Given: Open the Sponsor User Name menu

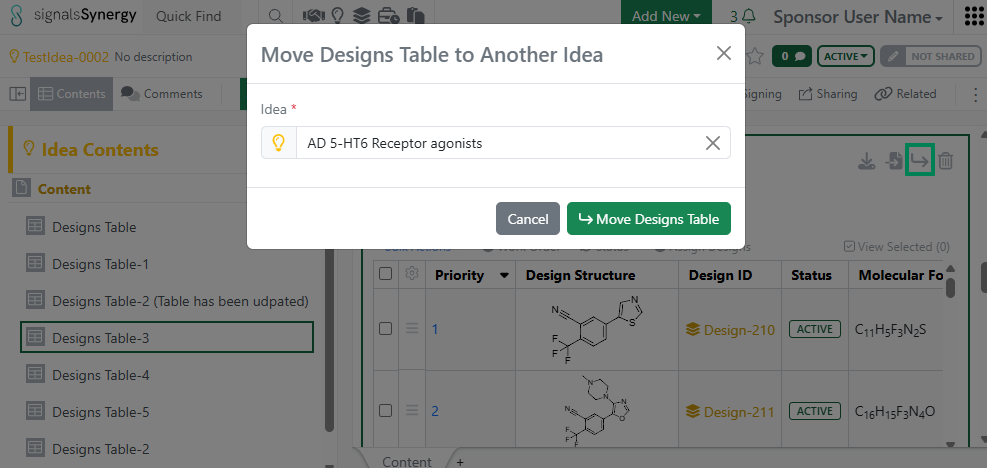Looking at the screenshot, I should tap(858, 17).
